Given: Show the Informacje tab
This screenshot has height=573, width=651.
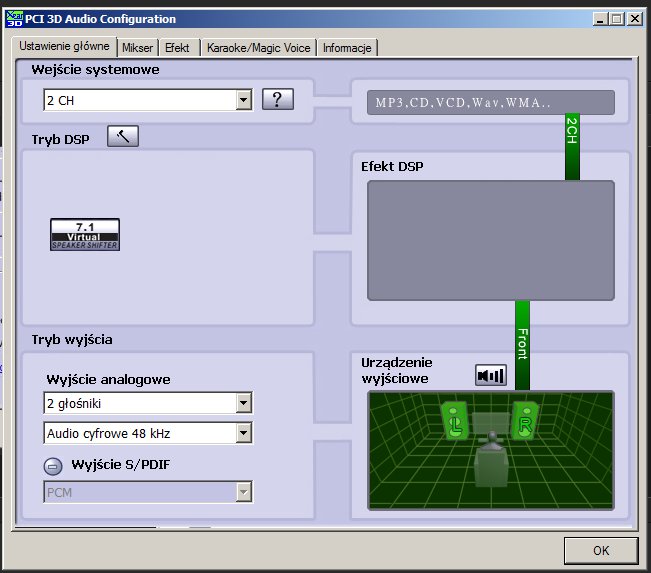Looking at the screenshot, I should [x=347, y=48].
